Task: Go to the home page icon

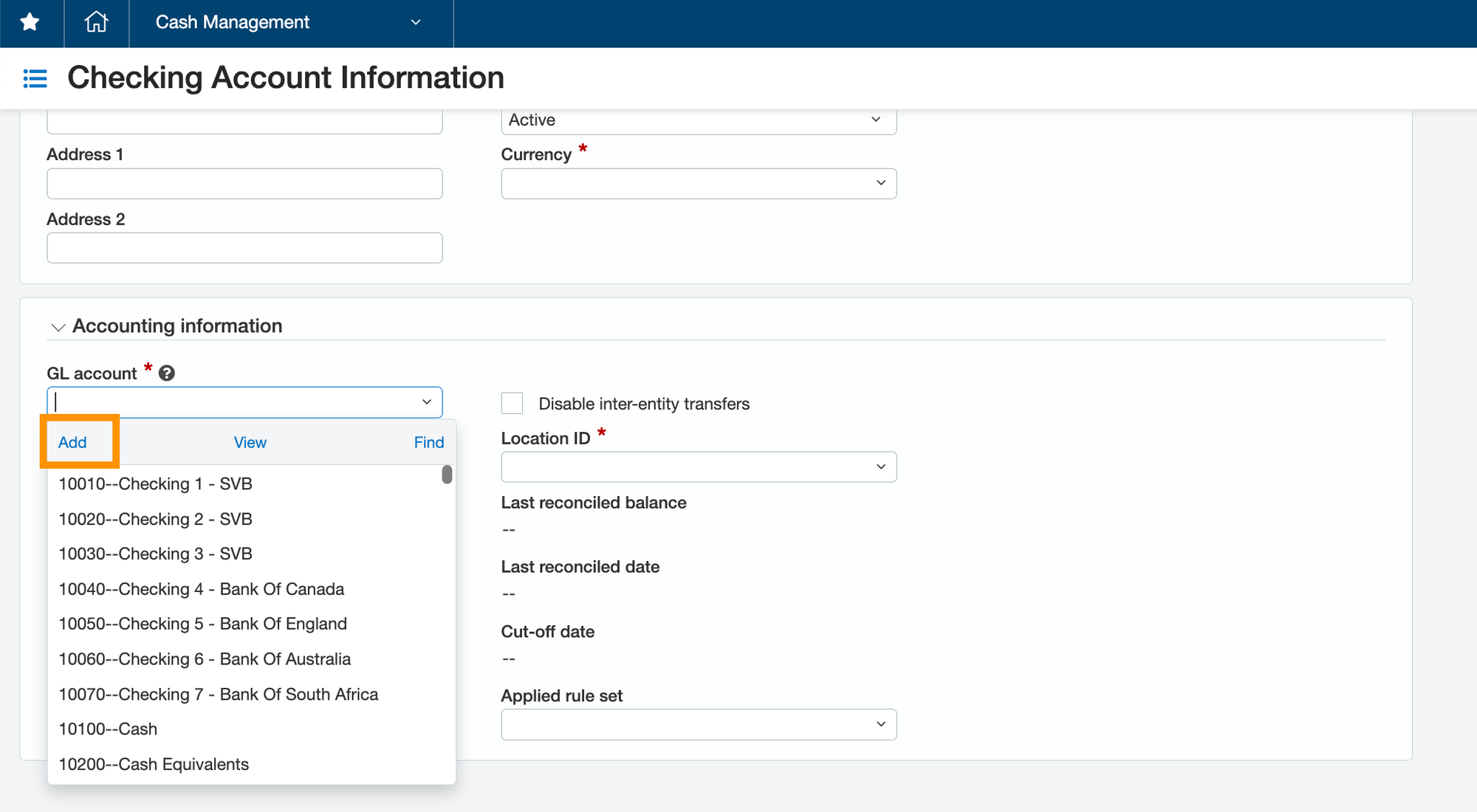Action: coord(96,22)
